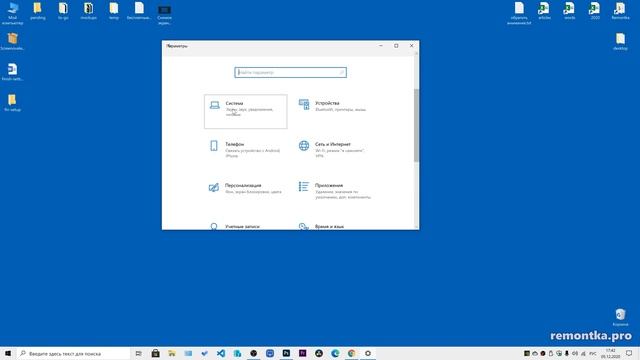Screen dimensions: 640x360
Task: Open the Система category in Settings
Action: tap(246, 111)
